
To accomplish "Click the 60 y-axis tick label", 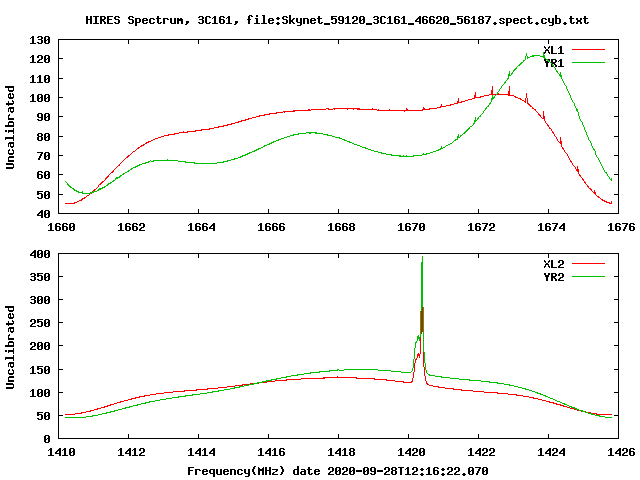I will 44,176.
